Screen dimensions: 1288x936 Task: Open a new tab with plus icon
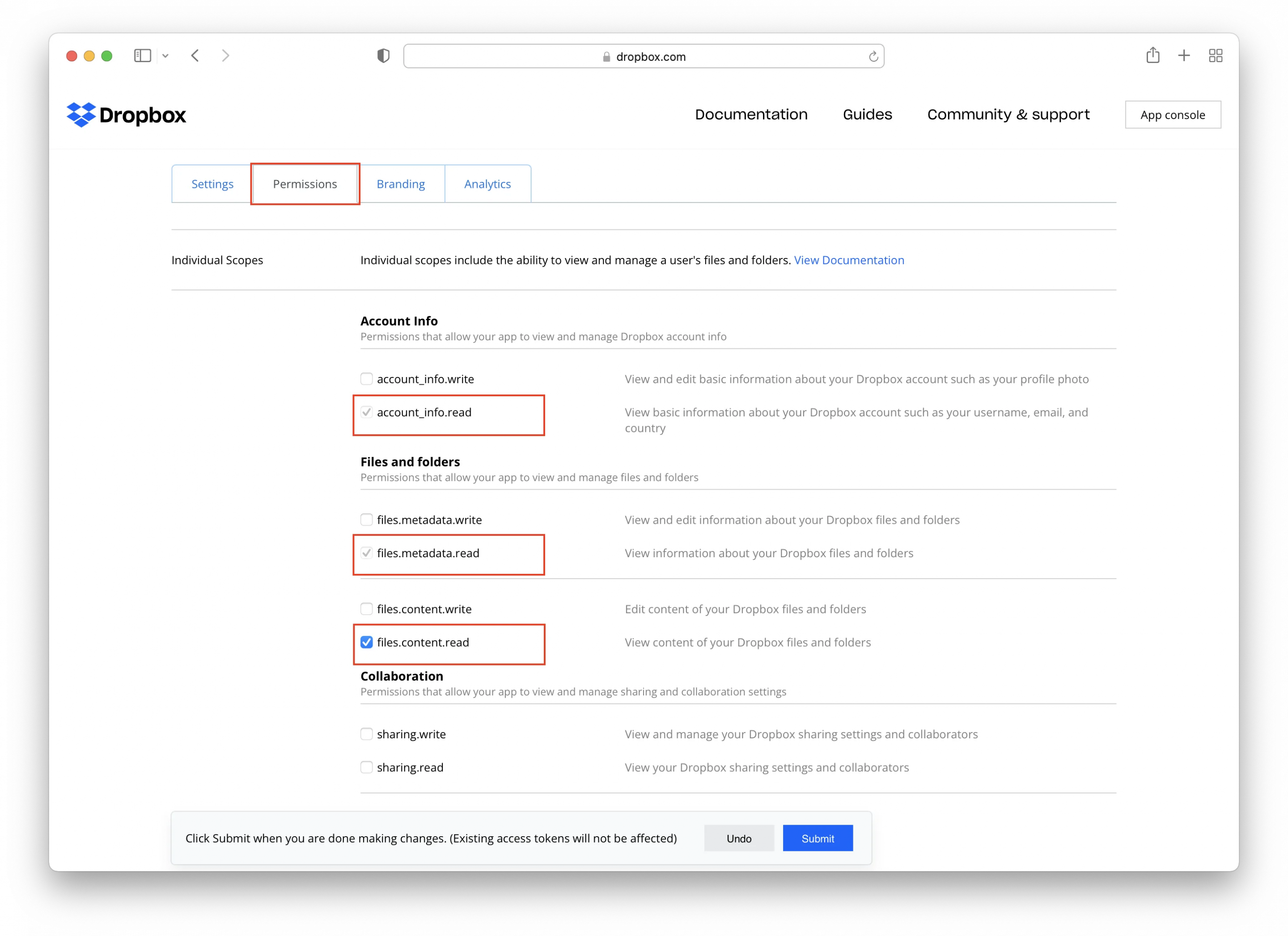click(1183, 55)
